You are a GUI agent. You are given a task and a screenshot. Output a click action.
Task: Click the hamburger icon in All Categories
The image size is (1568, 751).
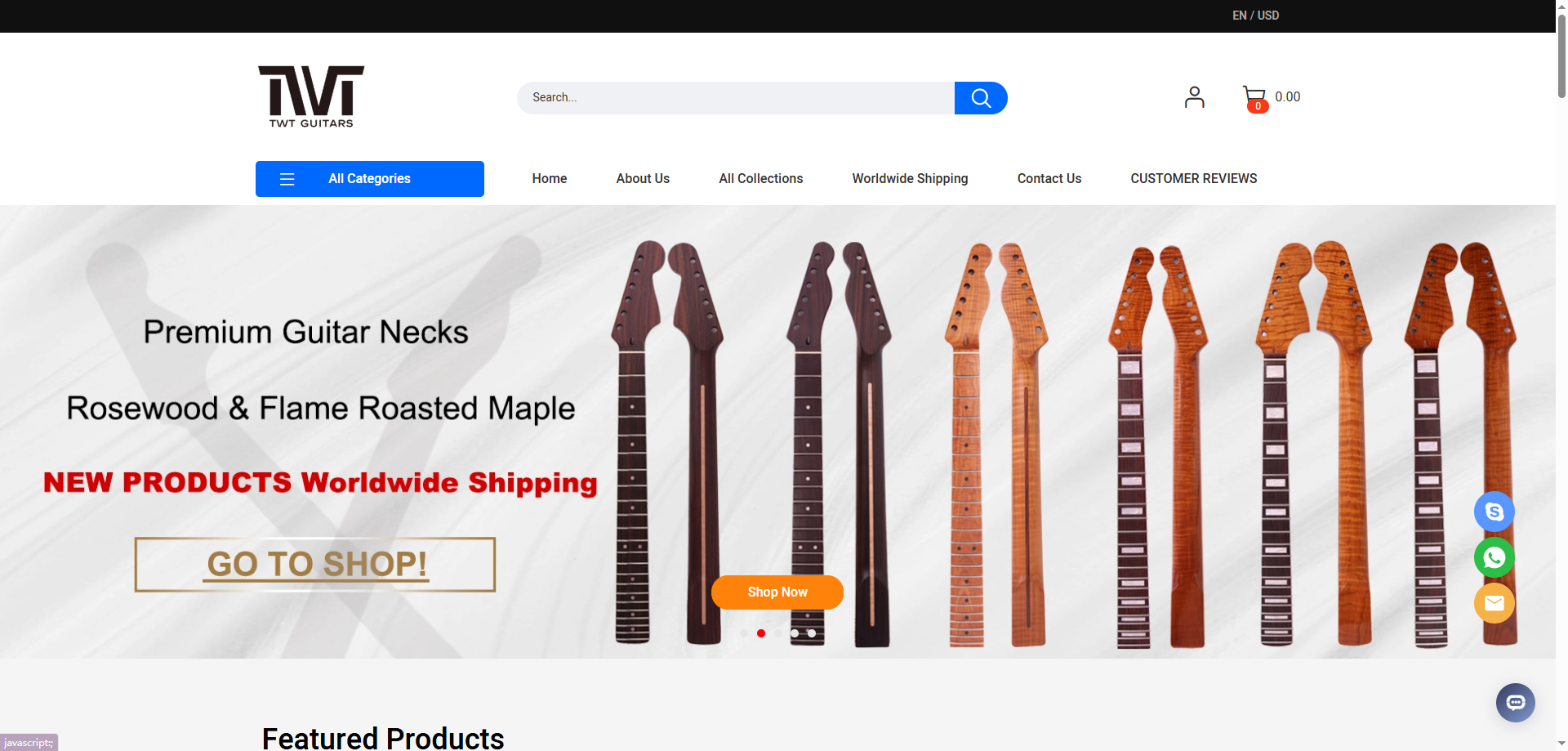click(287, 179)
